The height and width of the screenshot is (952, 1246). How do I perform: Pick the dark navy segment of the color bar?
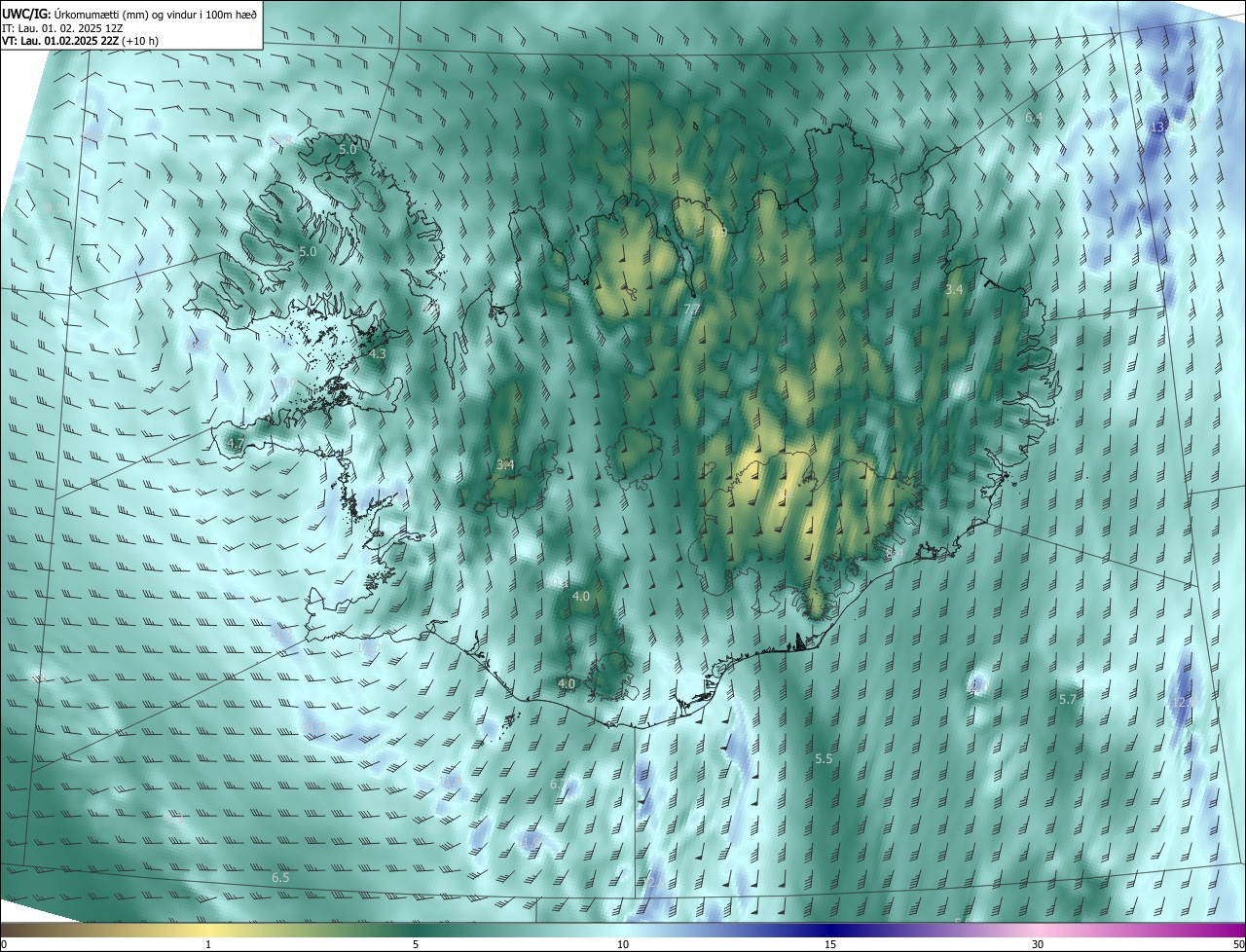[x=830, y=931]
